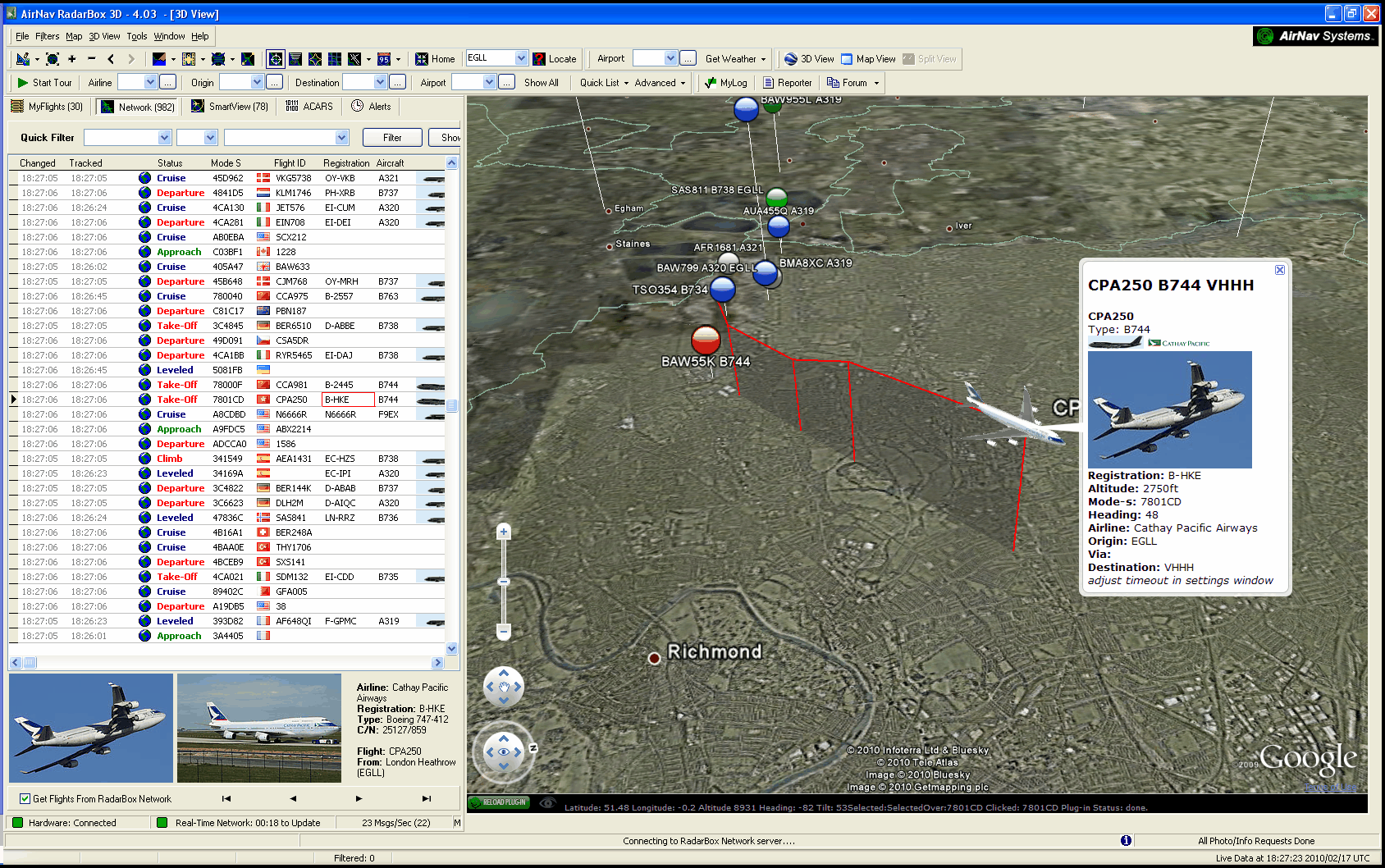The width and height of the screenshot is (1385, 868).
Task: Open the MyLog tool
Action: (x=725, y=83)
